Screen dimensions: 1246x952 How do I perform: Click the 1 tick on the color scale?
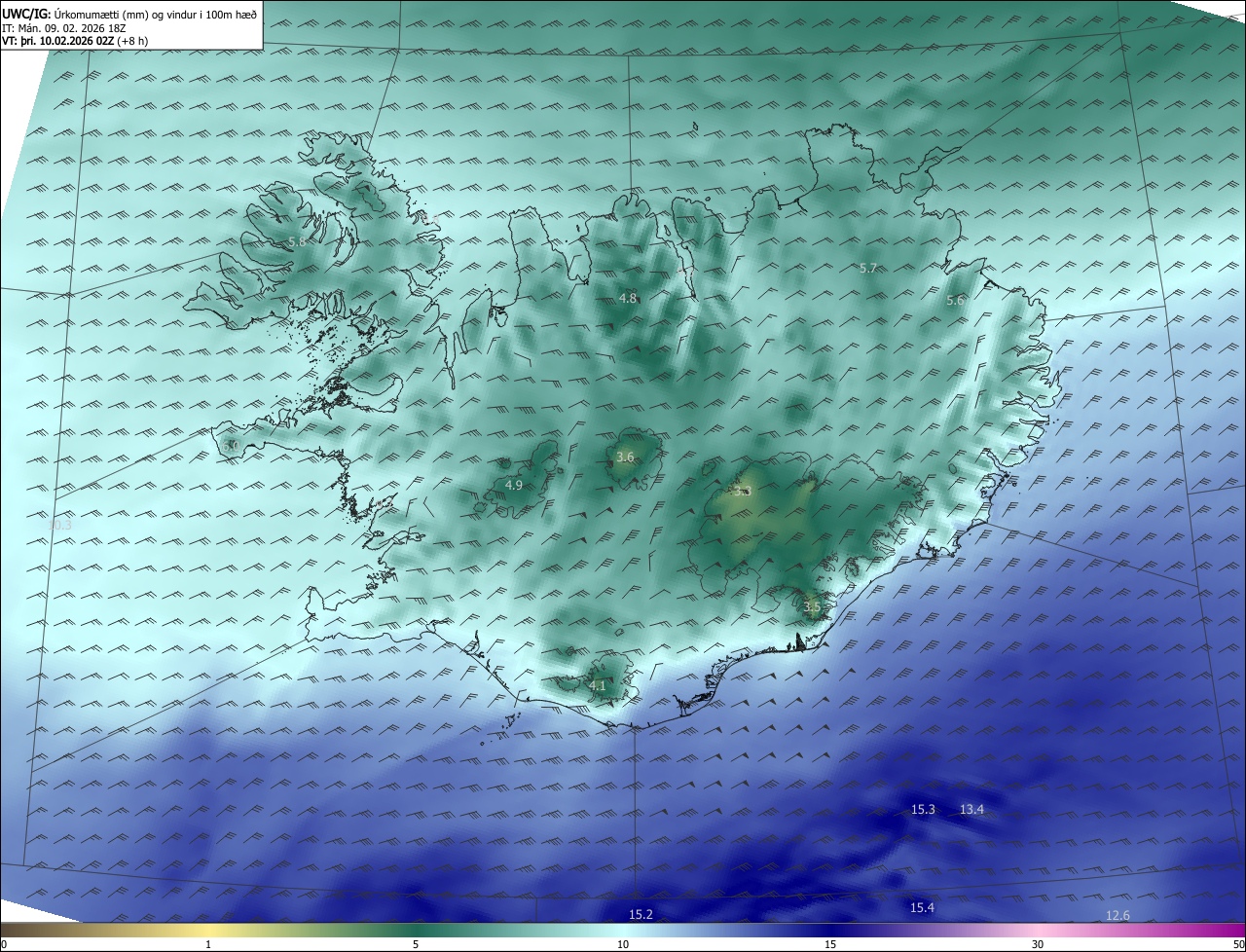(x=208, y=945)
